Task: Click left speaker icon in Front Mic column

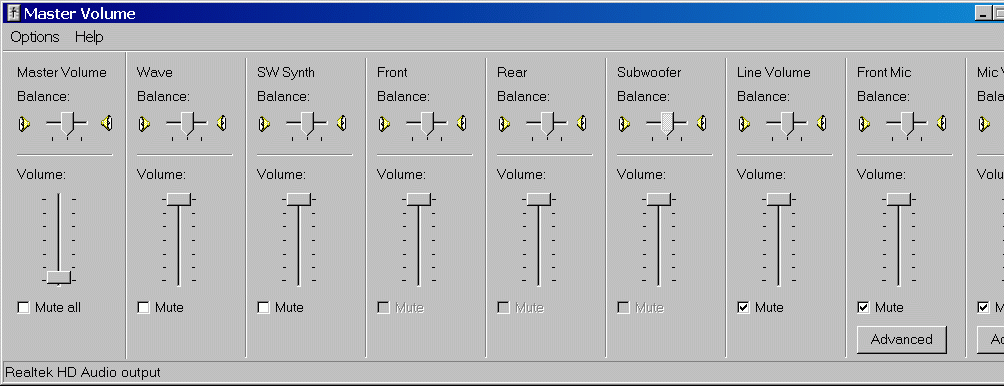Action: 864,123
